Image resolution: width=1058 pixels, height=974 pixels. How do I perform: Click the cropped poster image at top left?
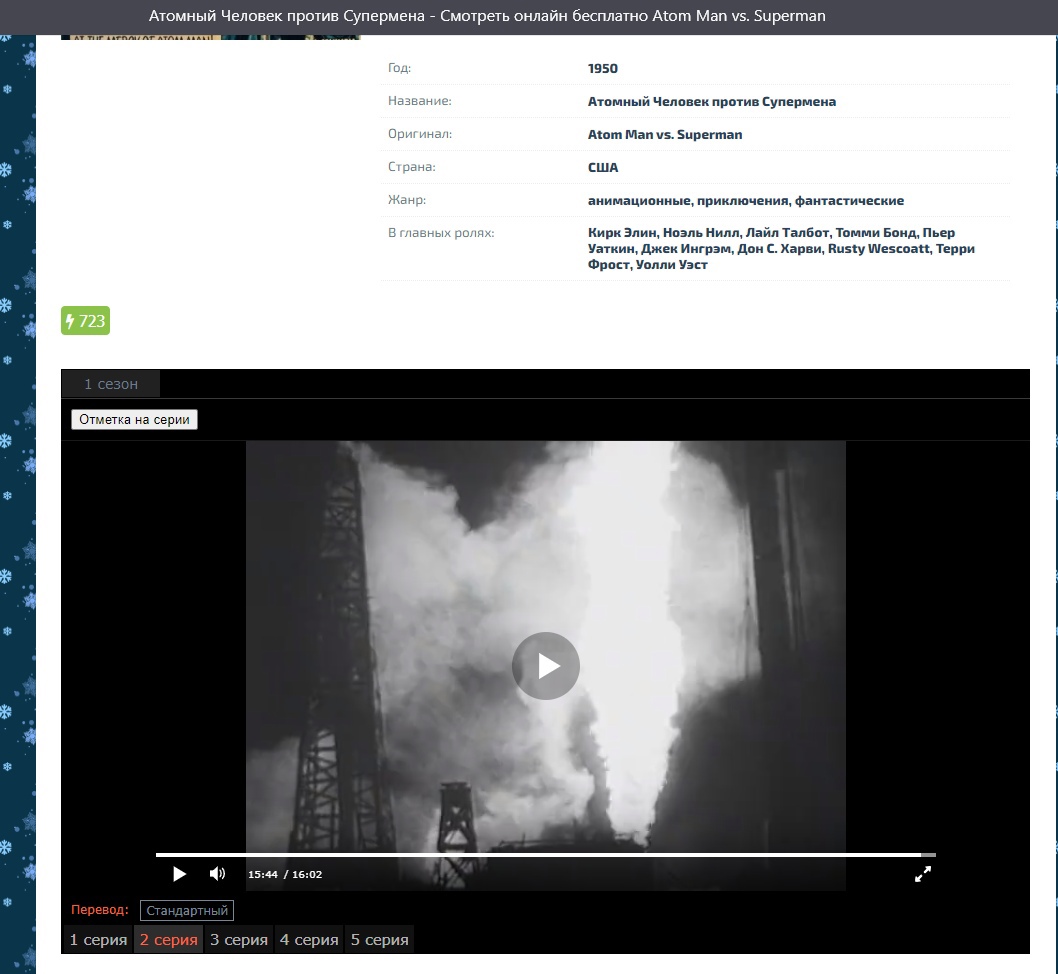pyautogui.click(x=211, y=37)
